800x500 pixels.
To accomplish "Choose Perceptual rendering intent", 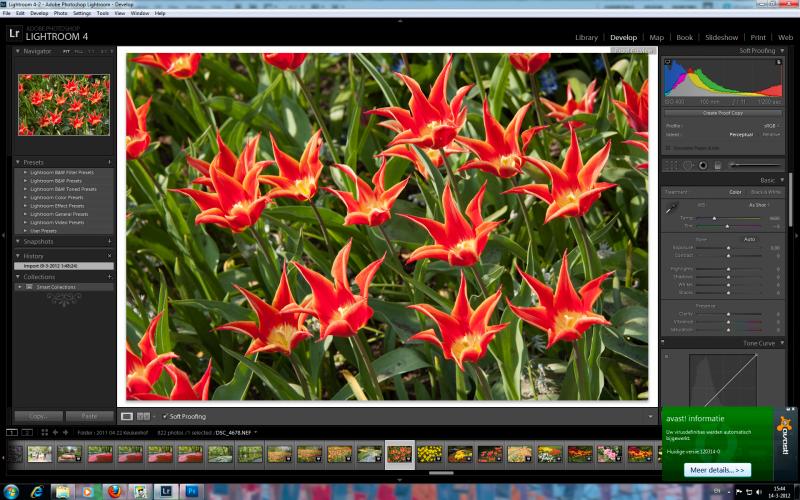I will tap(741, 135).
